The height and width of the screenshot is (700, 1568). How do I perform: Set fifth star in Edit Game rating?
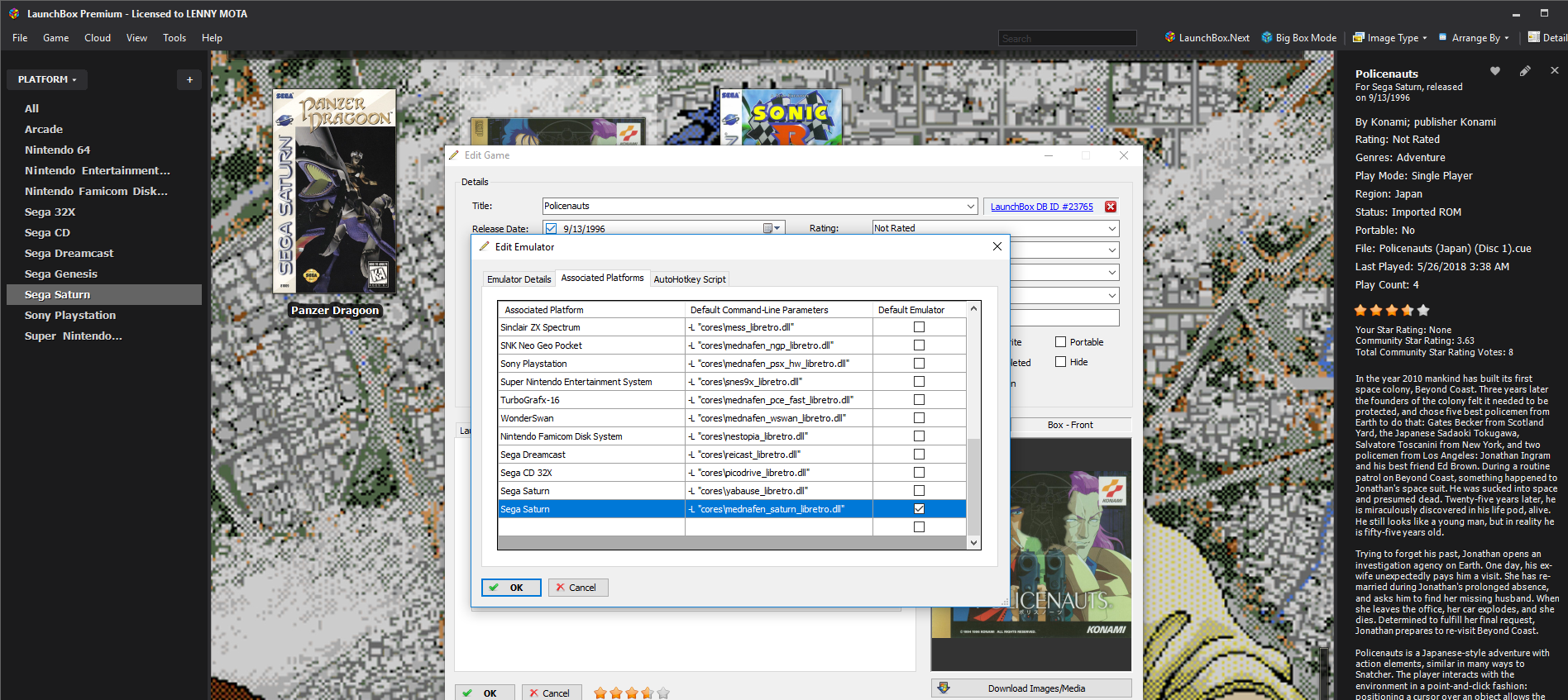coord(663,693)
